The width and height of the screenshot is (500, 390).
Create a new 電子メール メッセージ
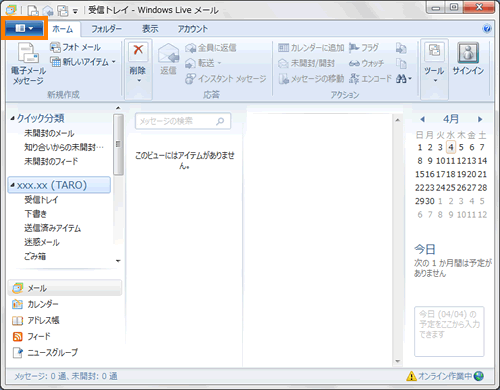click(28, 64)
